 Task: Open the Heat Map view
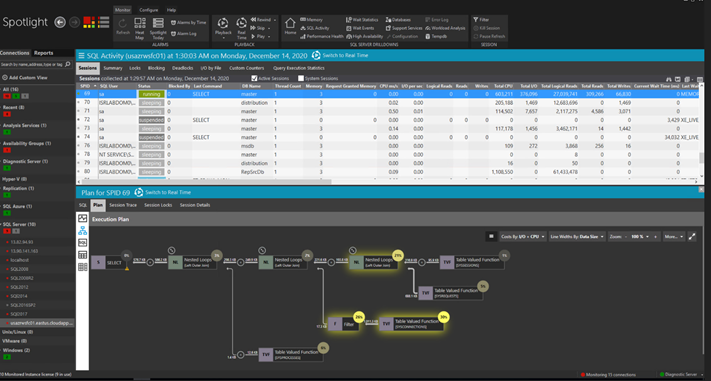[140, 29]
